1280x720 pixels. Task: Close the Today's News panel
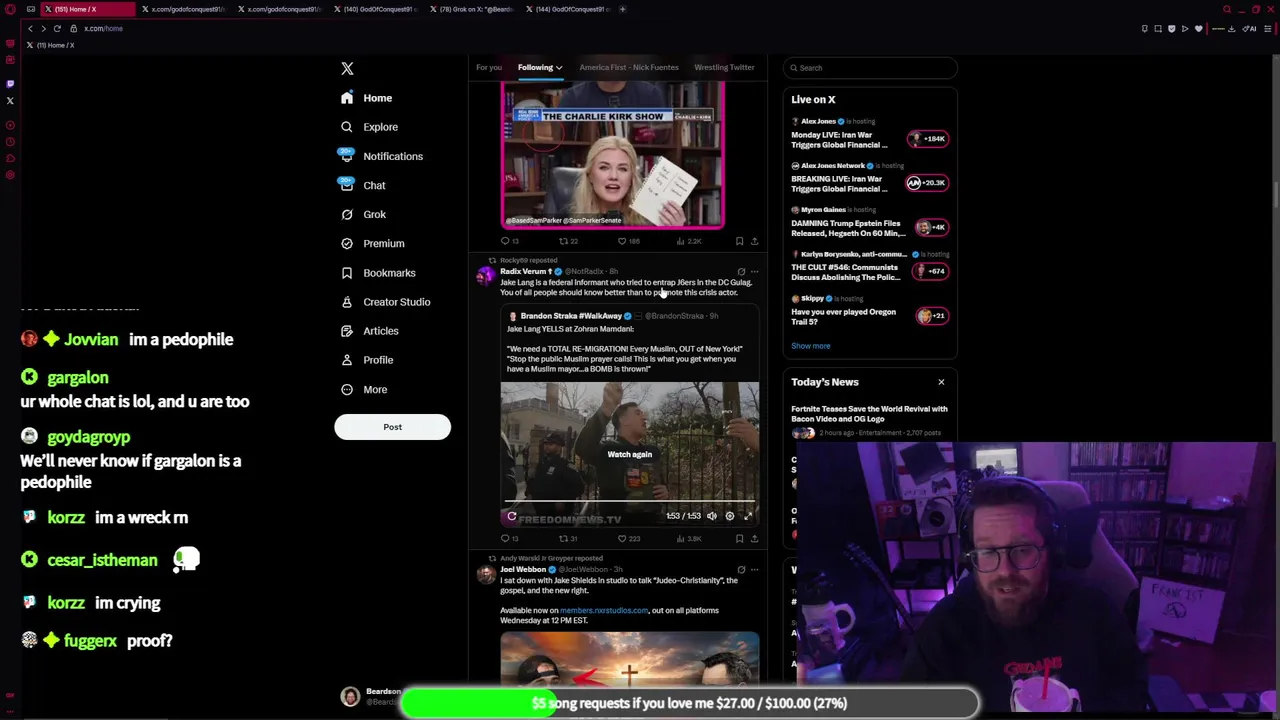pyautogui.click(x=941, y=382)
